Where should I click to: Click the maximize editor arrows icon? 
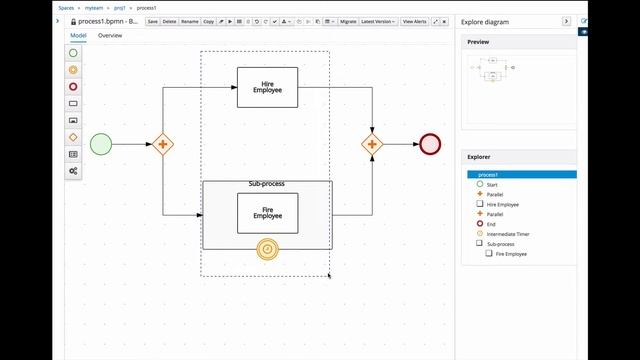tap(436, 22)
